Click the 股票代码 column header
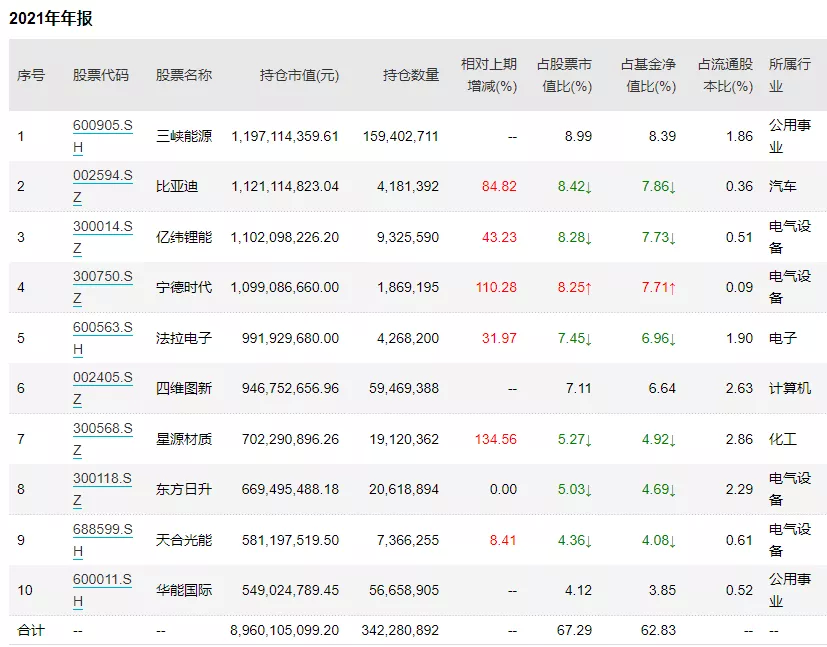The image size is (827, 647). (101, 75)
